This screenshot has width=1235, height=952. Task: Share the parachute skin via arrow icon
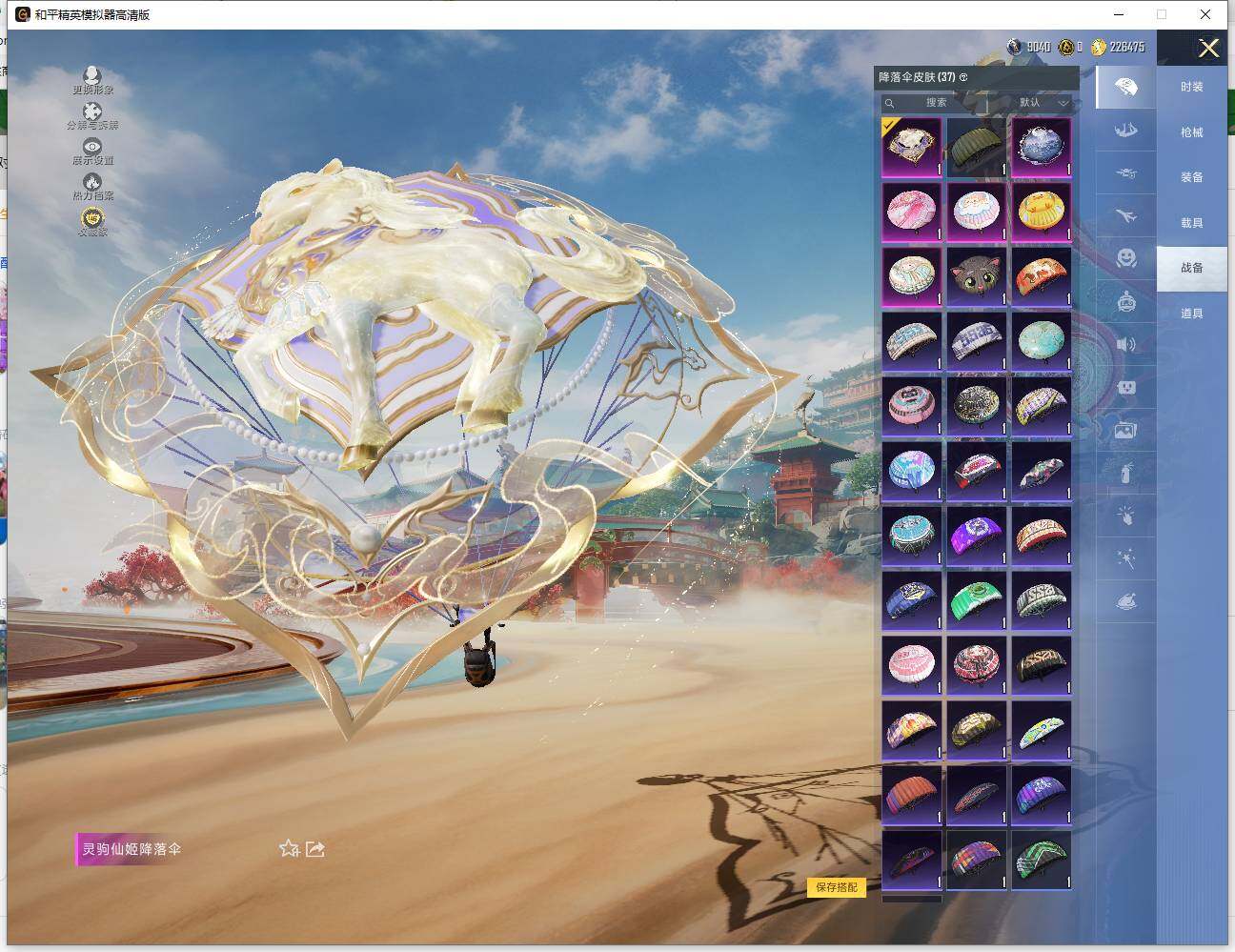(x=315, y=848)
